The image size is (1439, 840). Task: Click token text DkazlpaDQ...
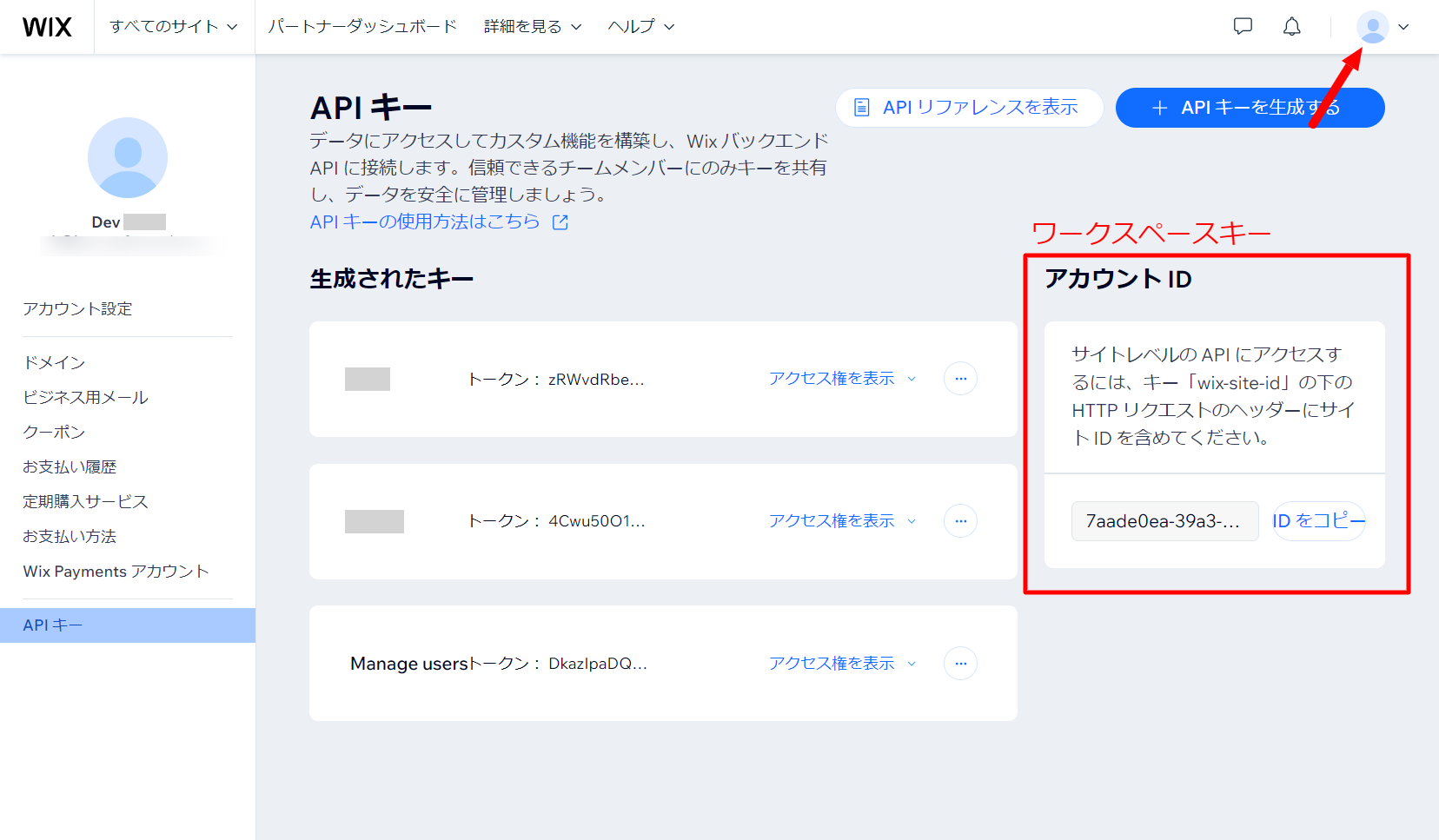tap(598, 664)
